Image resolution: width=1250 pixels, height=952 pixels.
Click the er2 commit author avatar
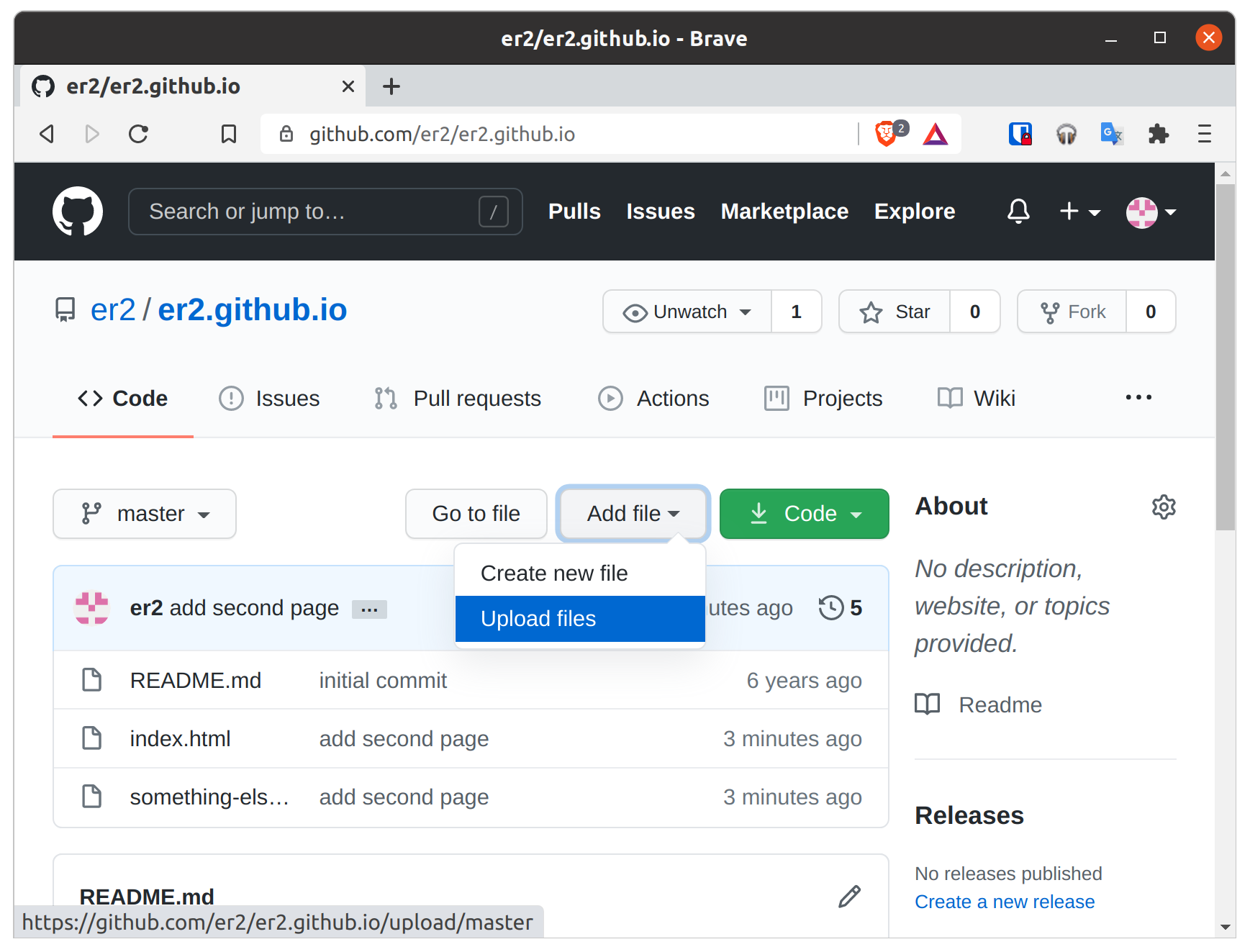tap(92, 608)
